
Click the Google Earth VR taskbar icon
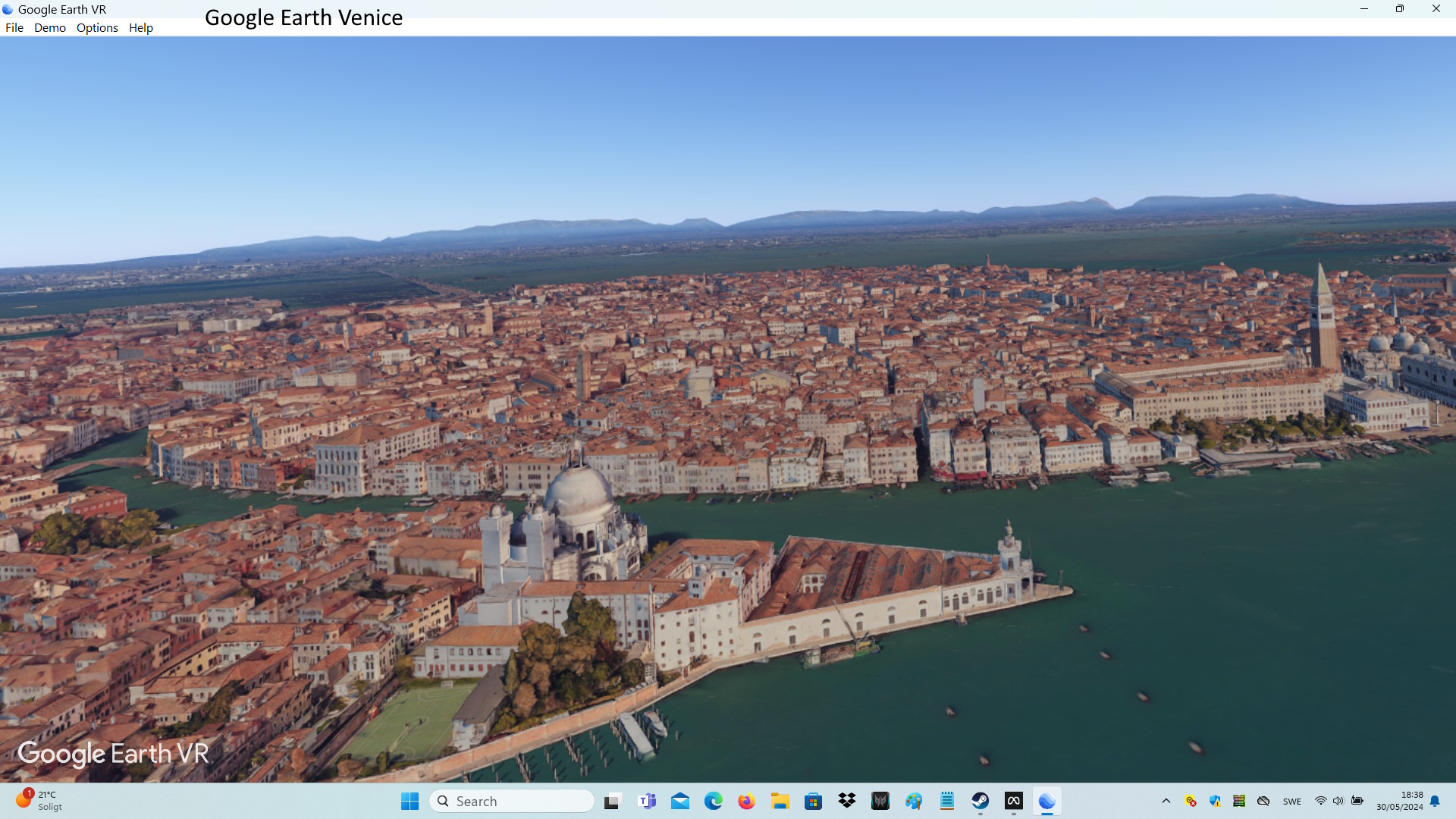[1046, 801]
